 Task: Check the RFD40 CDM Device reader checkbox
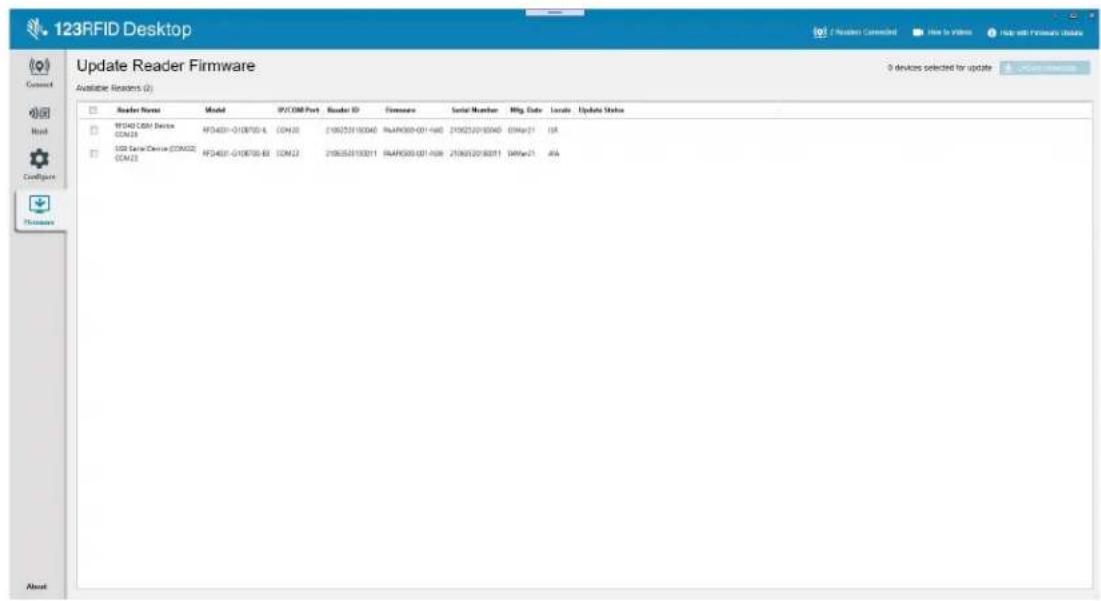93,131
